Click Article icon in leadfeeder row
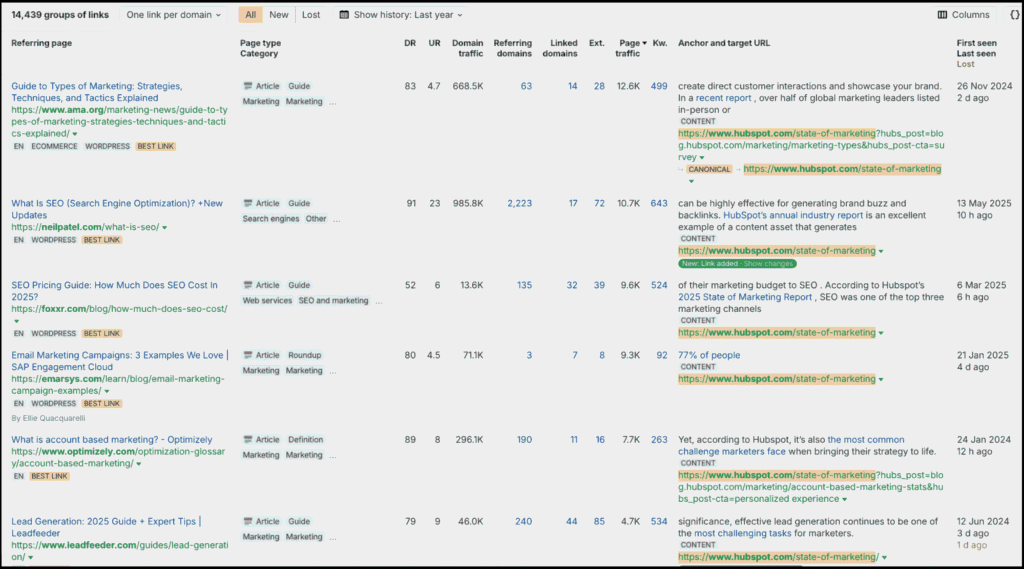This screenshot has height=569, width=1024. (x=248, y=521)
